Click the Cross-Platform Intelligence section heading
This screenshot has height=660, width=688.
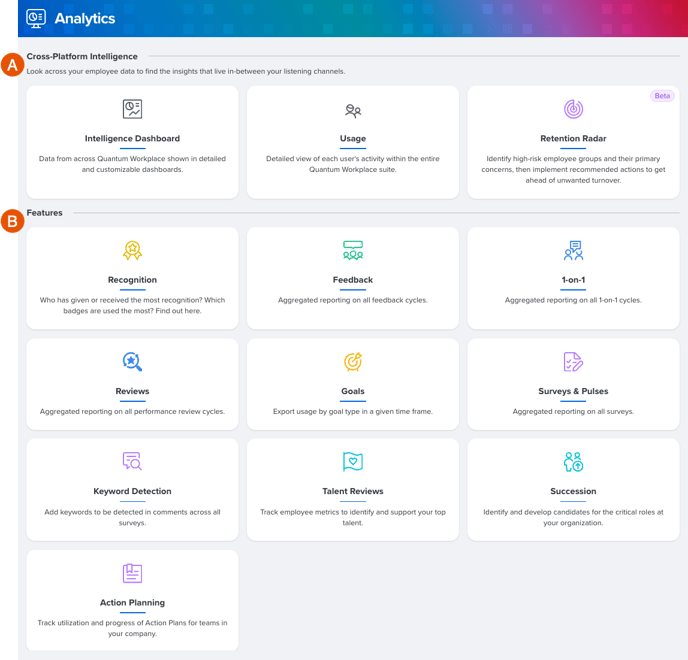(x=82, y=56)
